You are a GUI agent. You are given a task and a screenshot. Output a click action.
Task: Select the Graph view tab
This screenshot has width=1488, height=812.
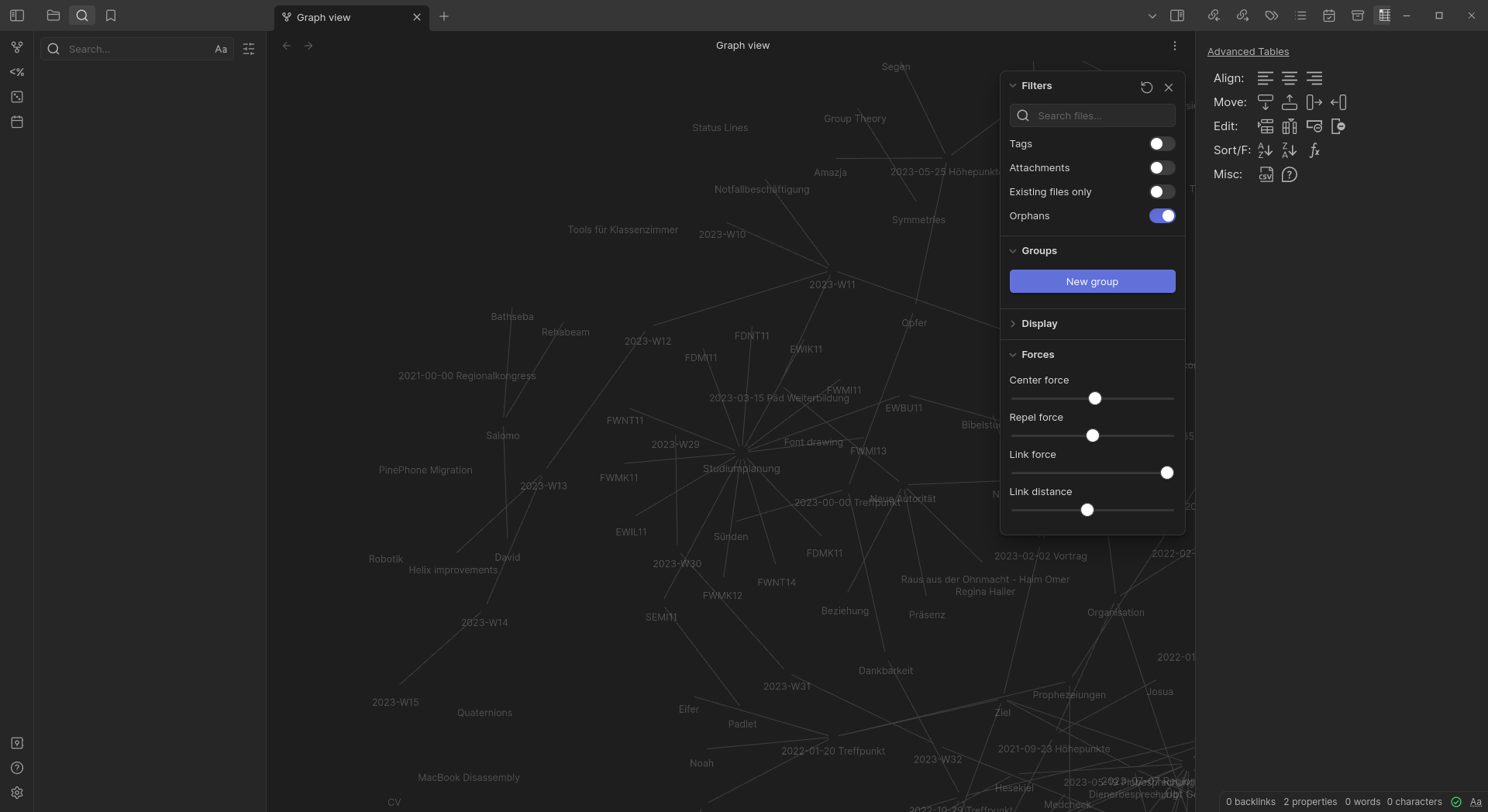pyautogui.click(x=341, y=17)
